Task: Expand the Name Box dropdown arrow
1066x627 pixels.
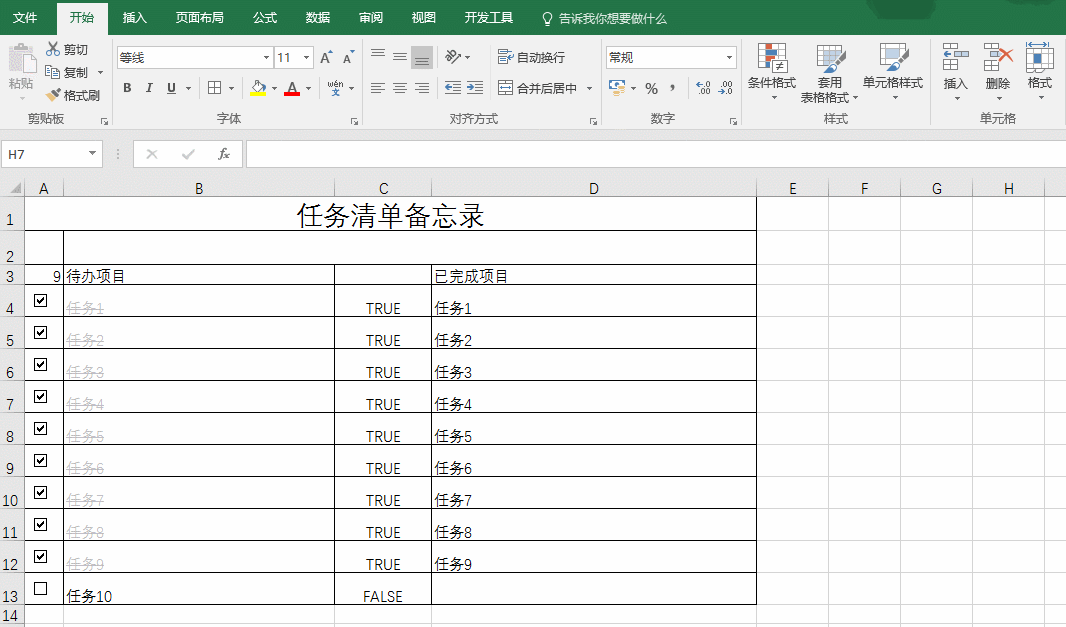Action: tap(92, 154)
